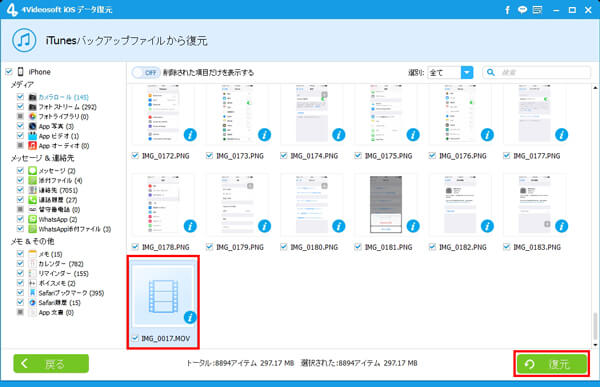Select App 文書 (0) category

56,312
